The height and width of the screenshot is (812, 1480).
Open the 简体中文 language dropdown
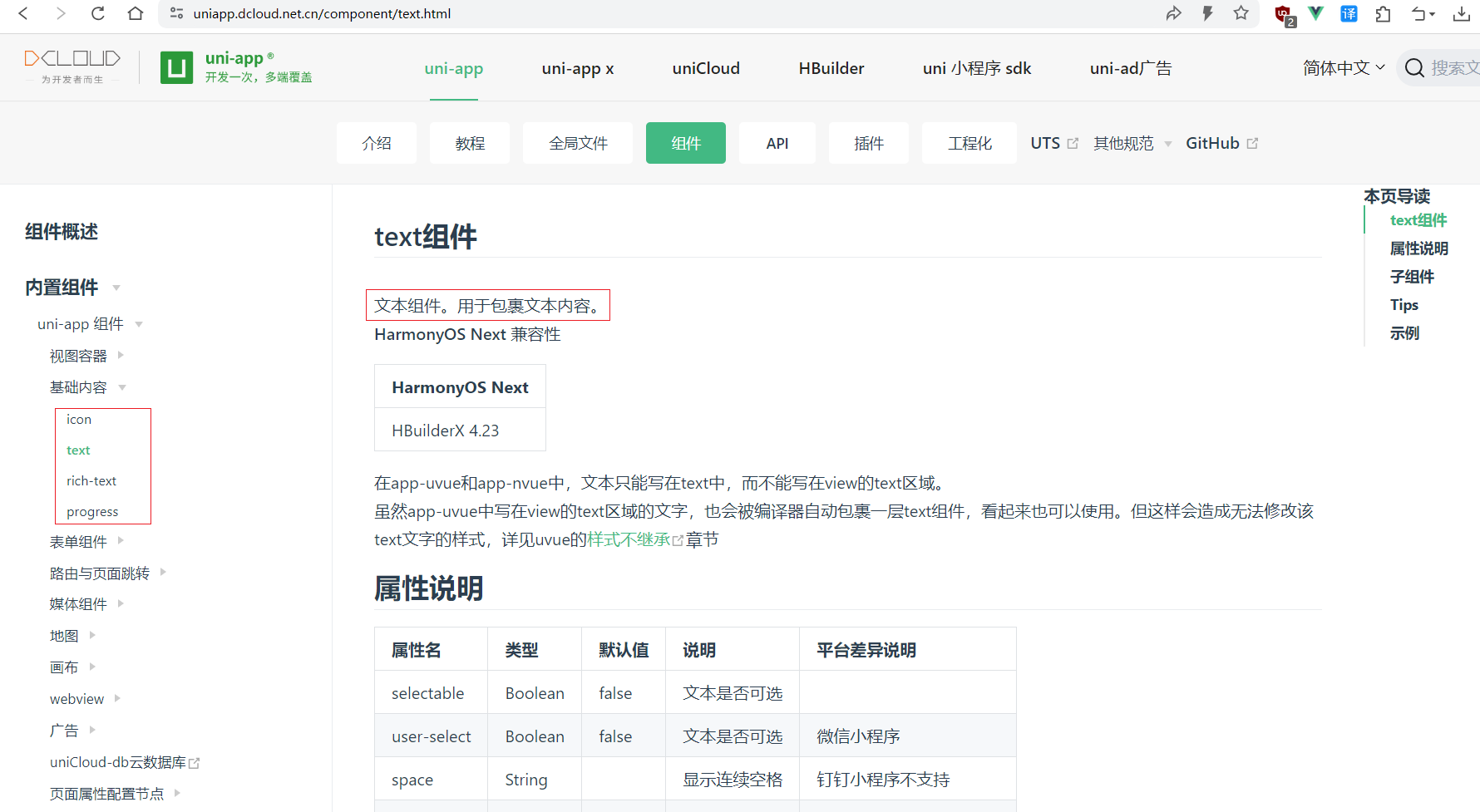click(1344, 68)
